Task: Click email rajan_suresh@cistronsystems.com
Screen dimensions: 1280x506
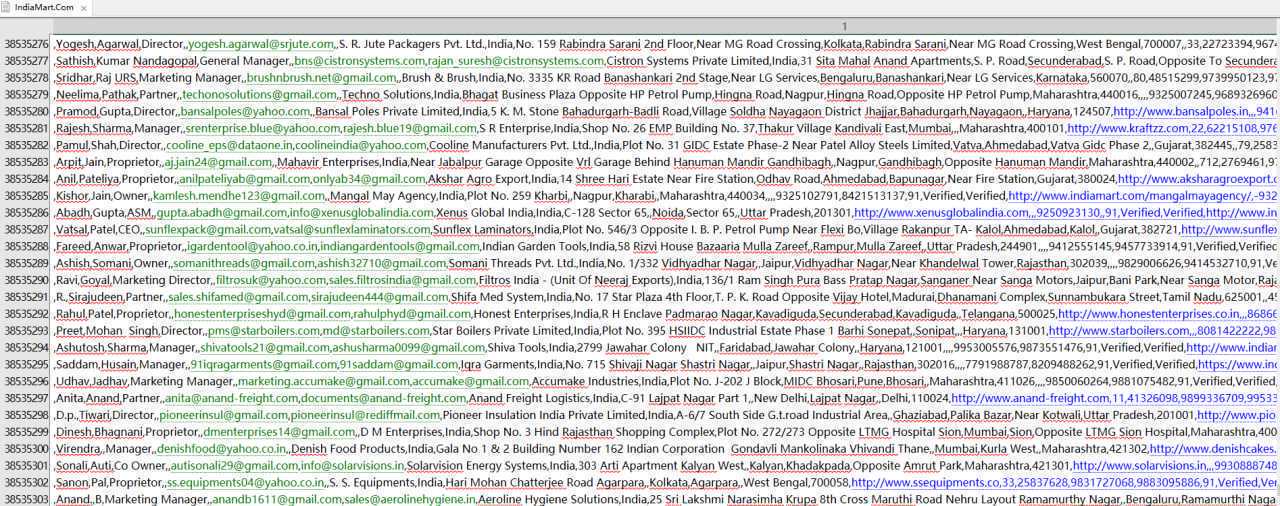Action: click(516, 61)
